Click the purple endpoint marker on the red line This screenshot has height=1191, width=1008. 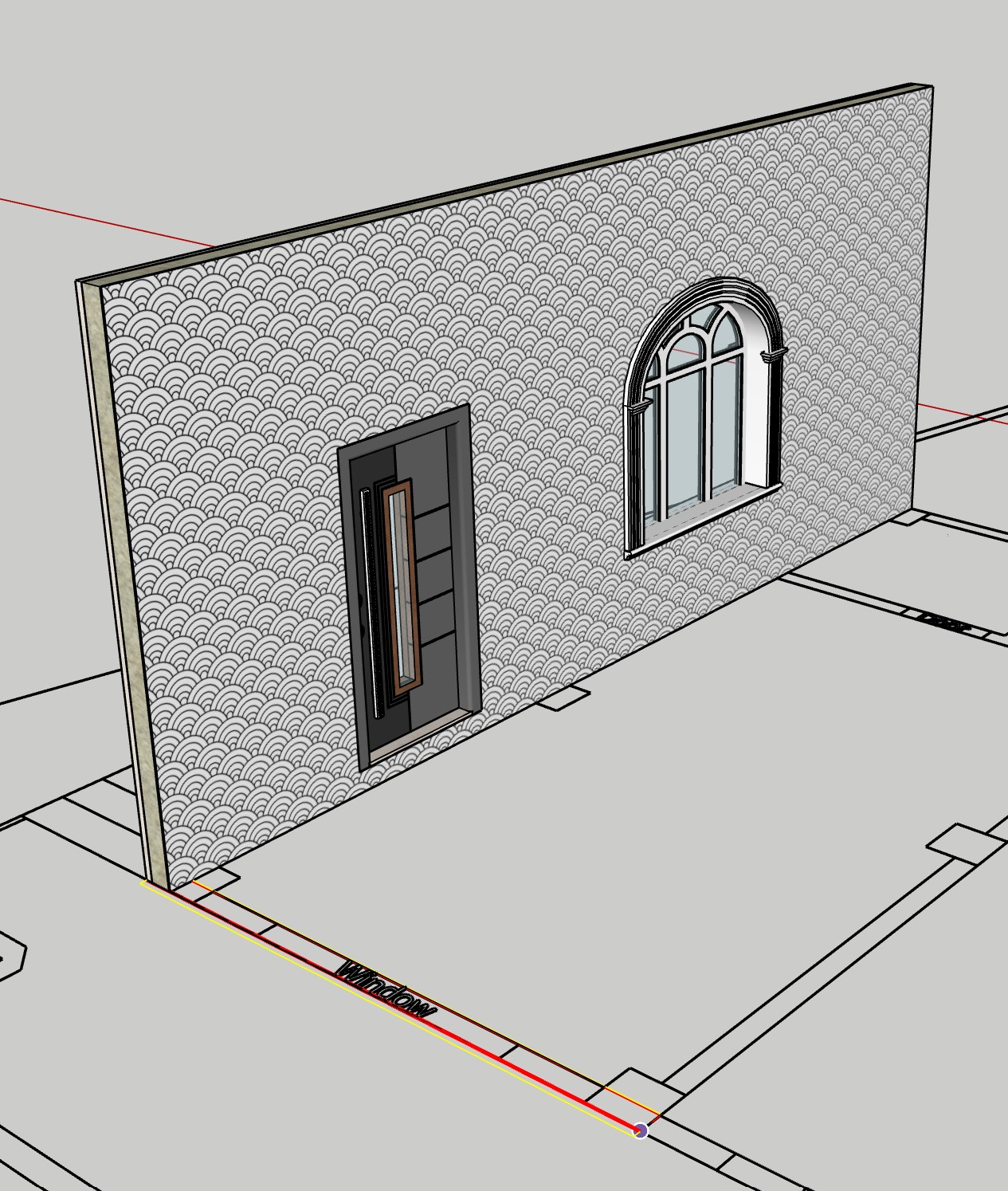[641, 1130]
